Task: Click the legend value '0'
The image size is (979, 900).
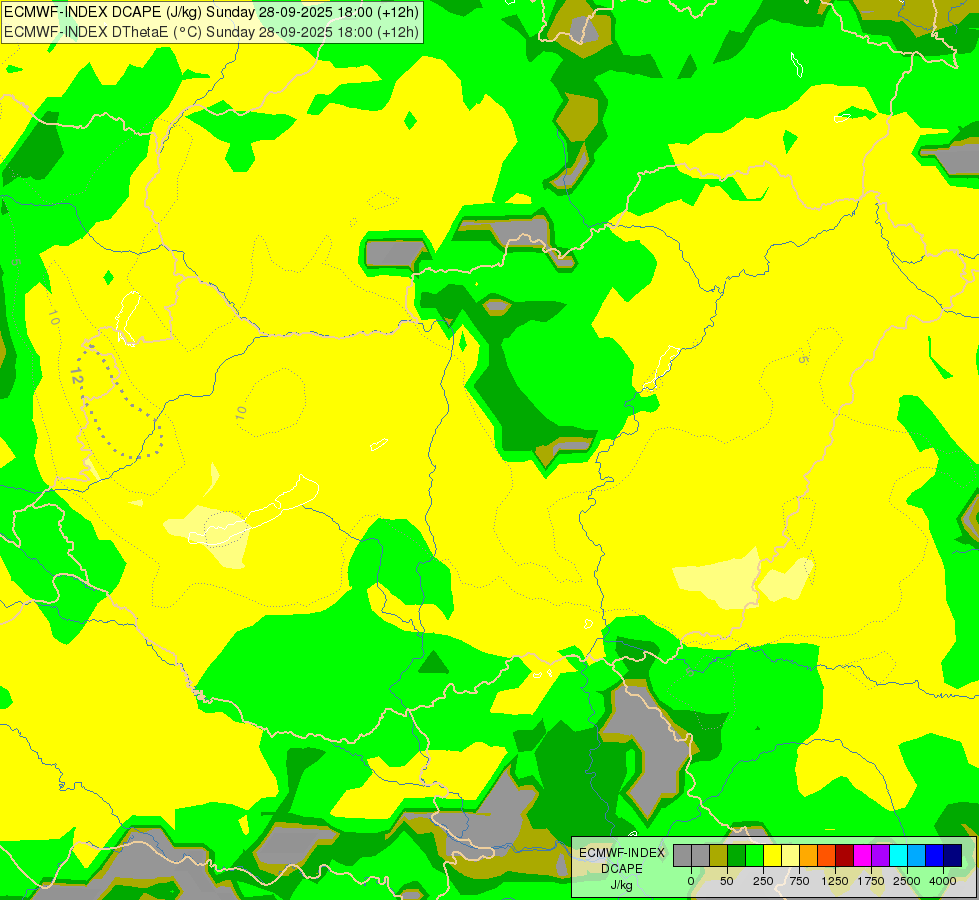Action: pyautogui.click(x=691, y=881)
